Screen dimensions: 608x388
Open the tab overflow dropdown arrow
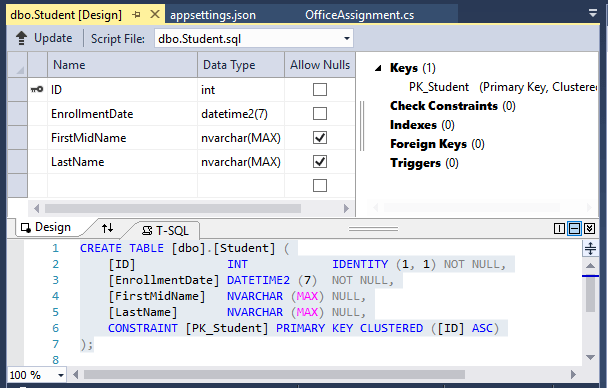592,13
